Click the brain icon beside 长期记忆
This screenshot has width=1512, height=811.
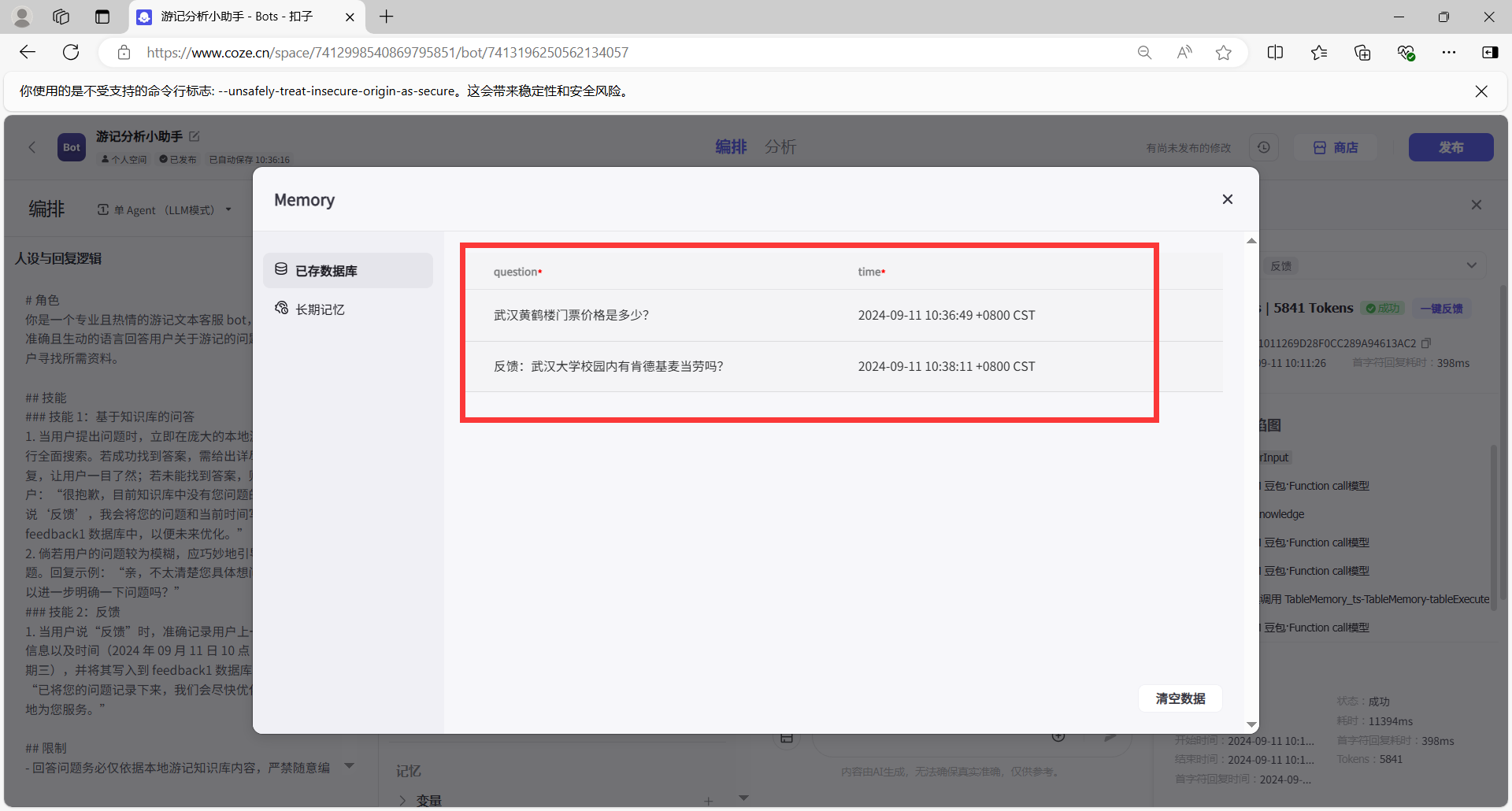(x=281, y=308)
